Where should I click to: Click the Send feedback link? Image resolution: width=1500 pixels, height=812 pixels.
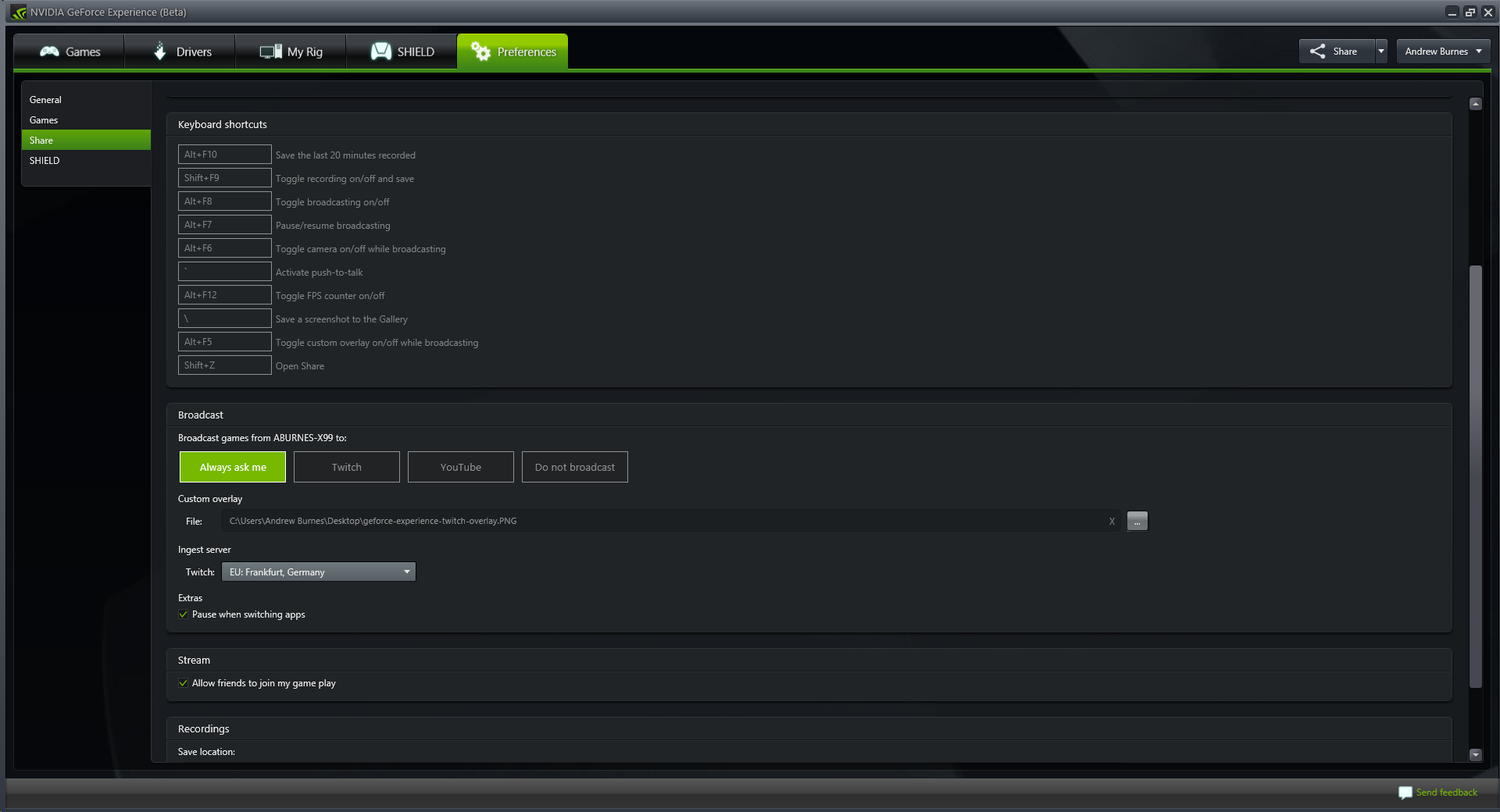[1447, 792]
